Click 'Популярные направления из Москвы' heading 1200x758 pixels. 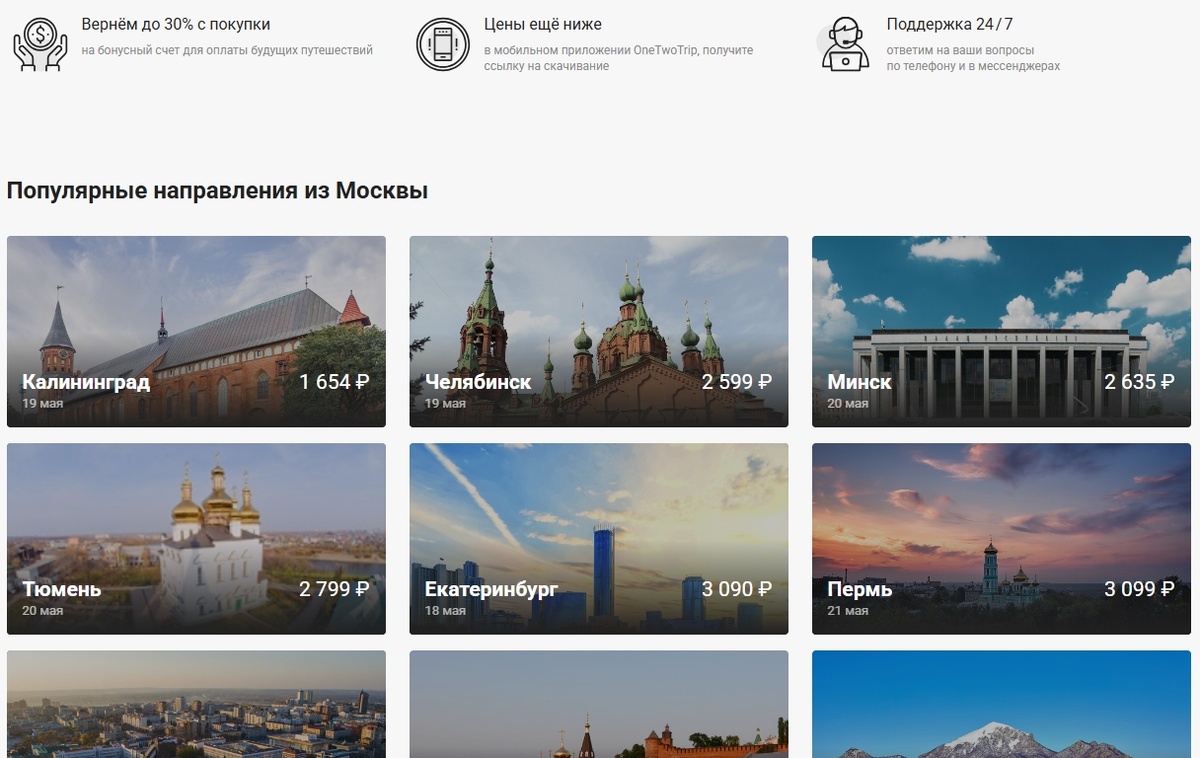(x=217, y=190)
